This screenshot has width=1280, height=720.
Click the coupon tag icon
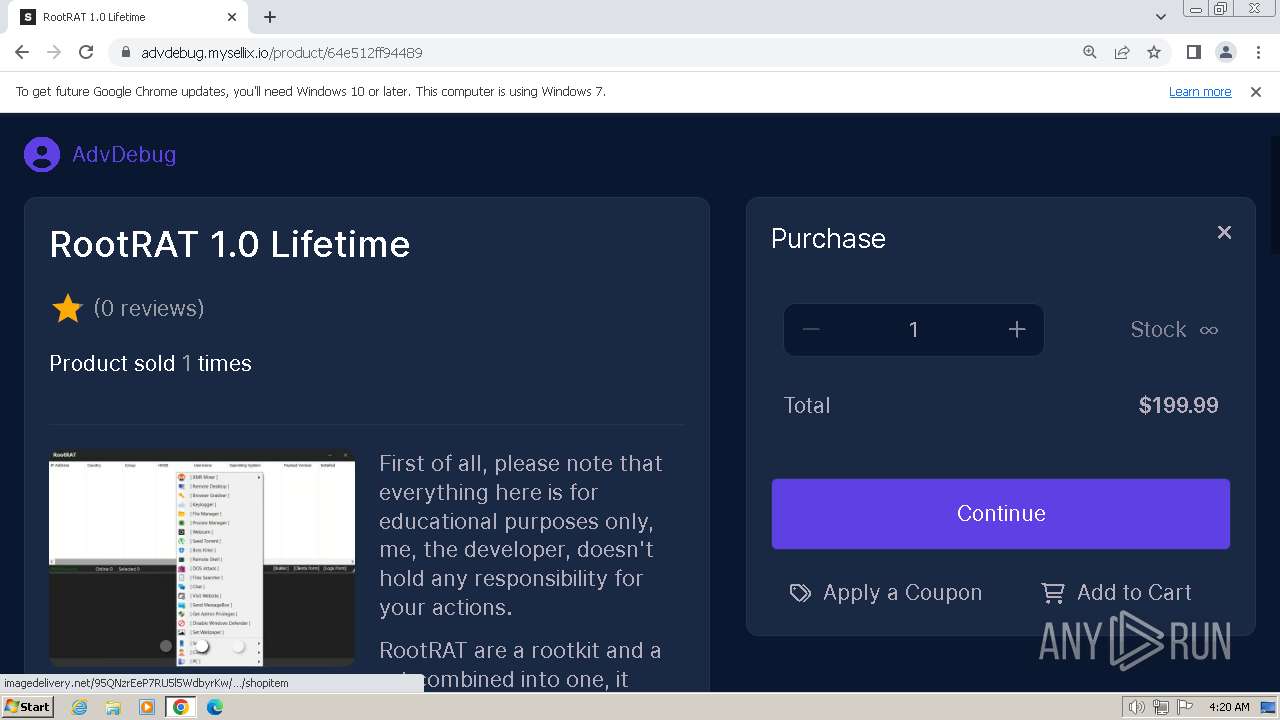click(x=800, y=593)
